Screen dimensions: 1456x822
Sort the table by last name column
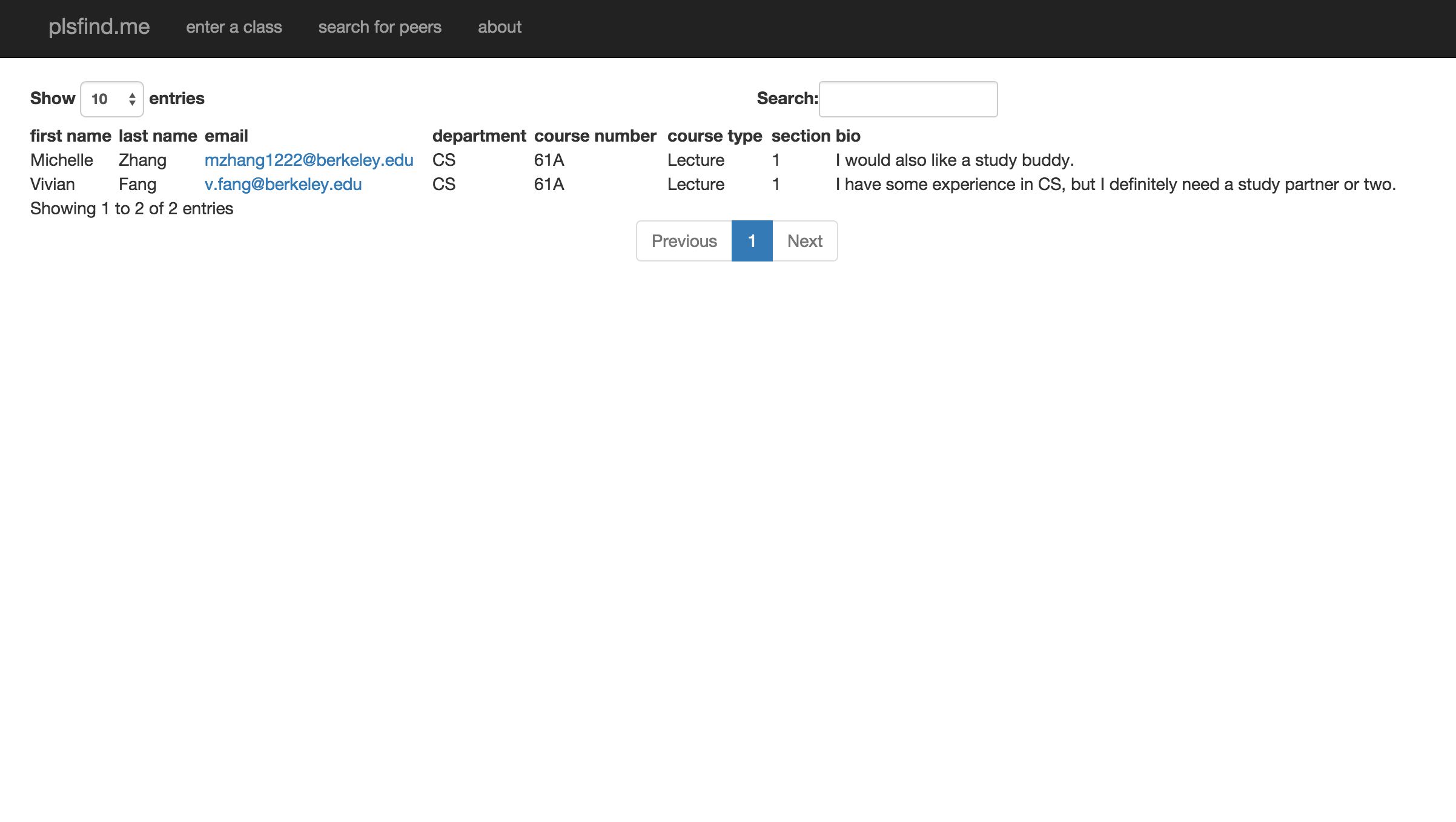pyautogui.click(x=157, y=136)
